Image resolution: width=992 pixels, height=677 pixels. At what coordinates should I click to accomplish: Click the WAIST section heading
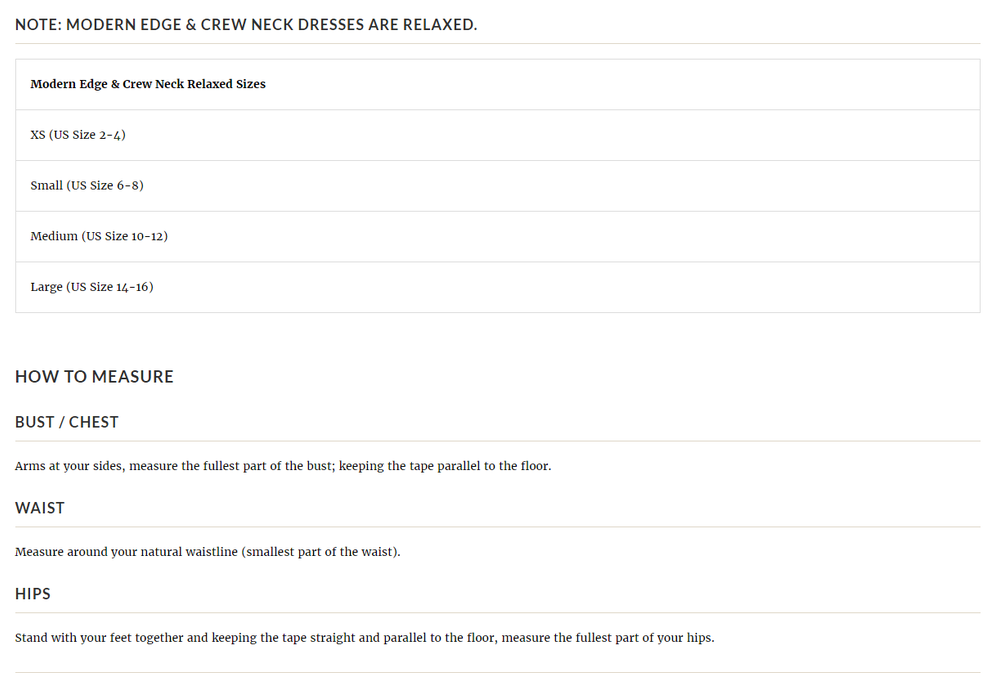40,508
